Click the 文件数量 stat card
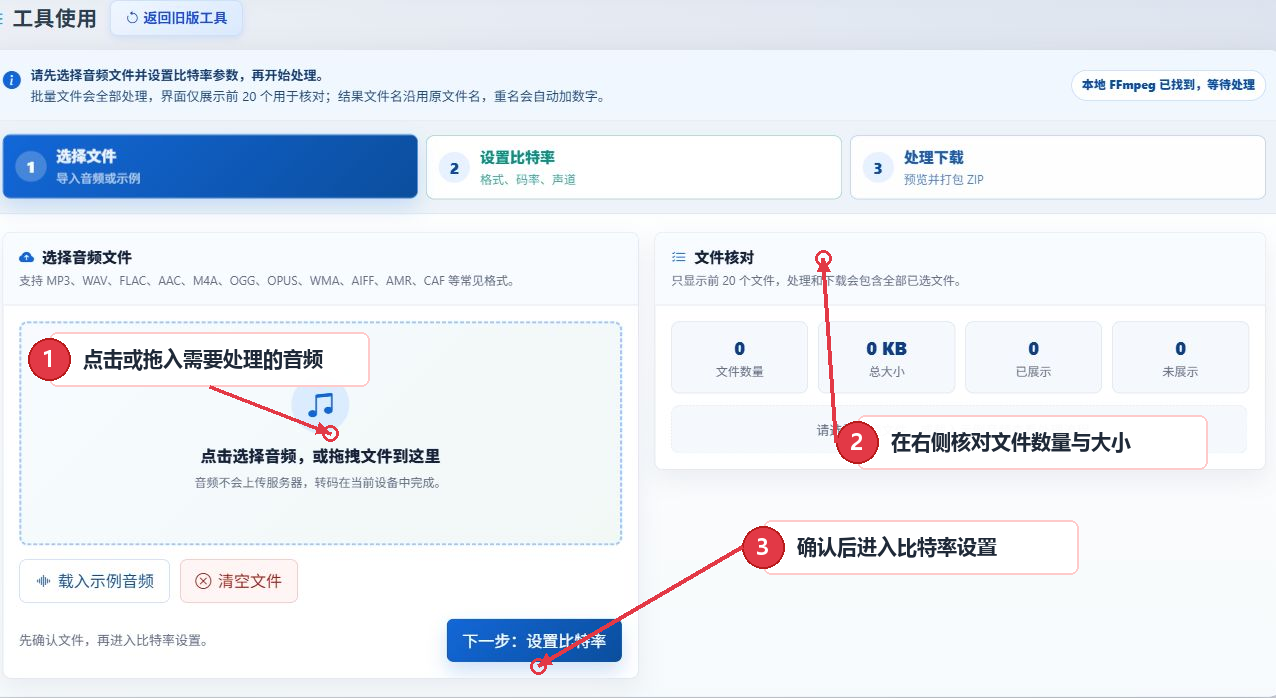 (740, 357)
